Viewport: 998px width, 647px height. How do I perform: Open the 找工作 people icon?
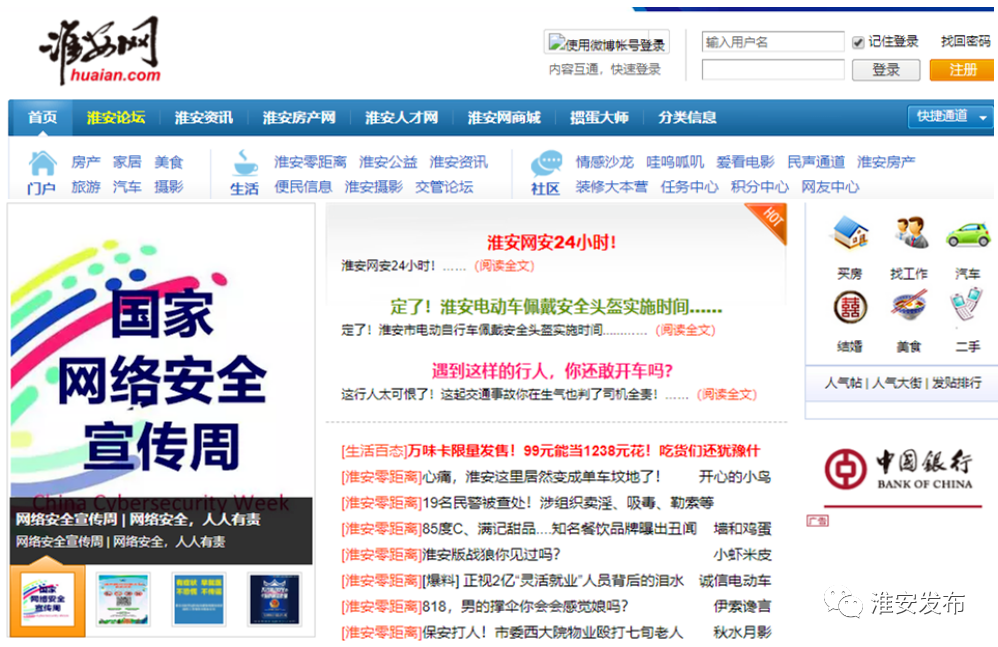[x=909, y=233]
